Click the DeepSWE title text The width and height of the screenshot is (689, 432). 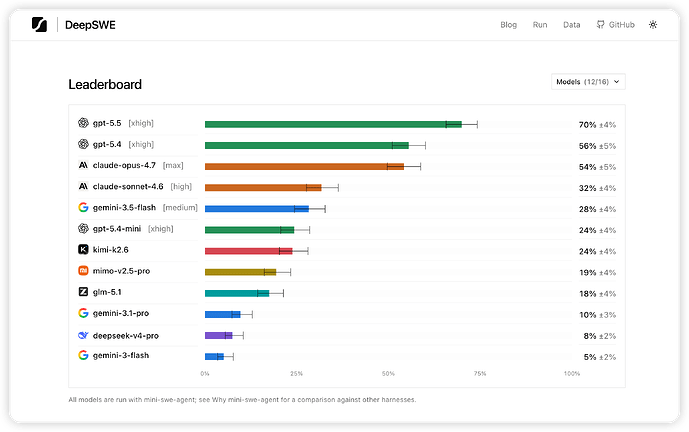[90, 25]
